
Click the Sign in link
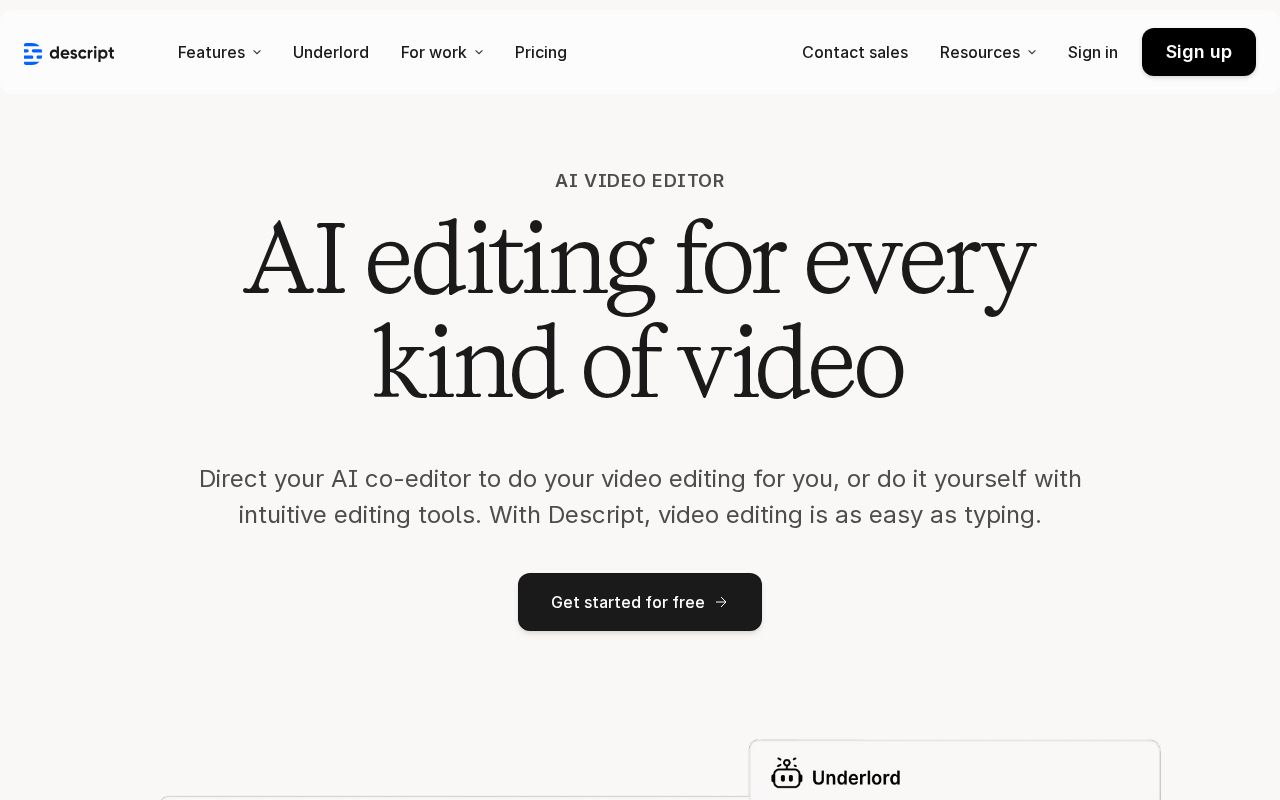tap(1093, 52)
